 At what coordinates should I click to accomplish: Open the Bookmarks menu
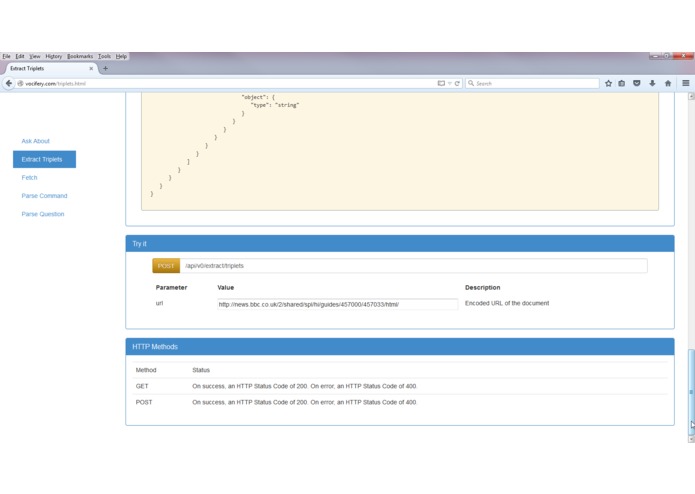(80, 56)
